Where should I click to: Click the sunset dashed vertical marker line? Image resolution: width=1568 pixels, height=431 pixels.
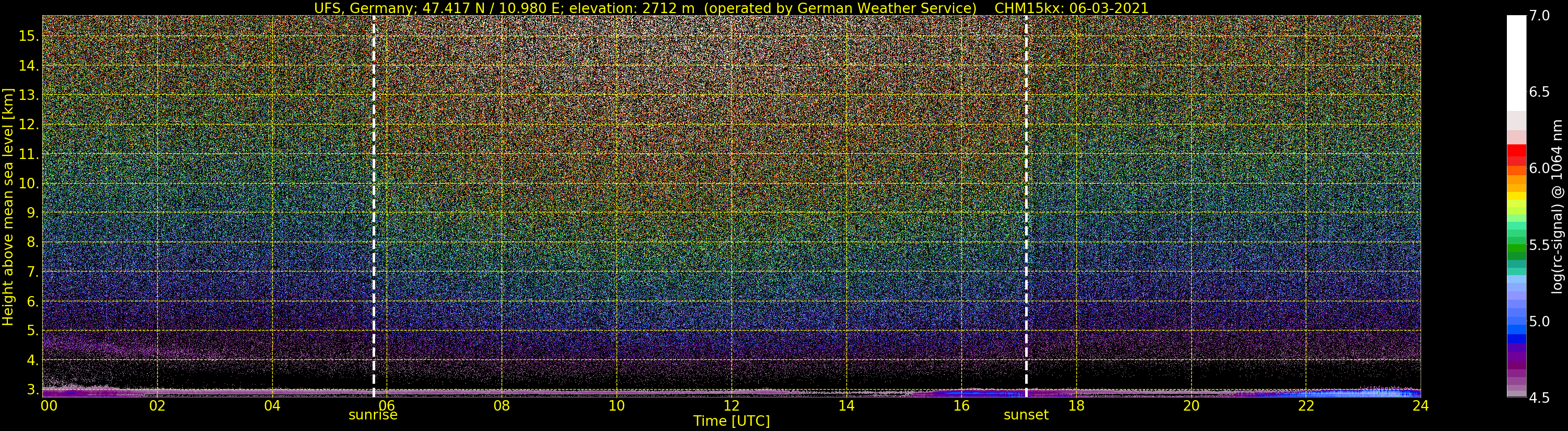tap(1026, 206)
